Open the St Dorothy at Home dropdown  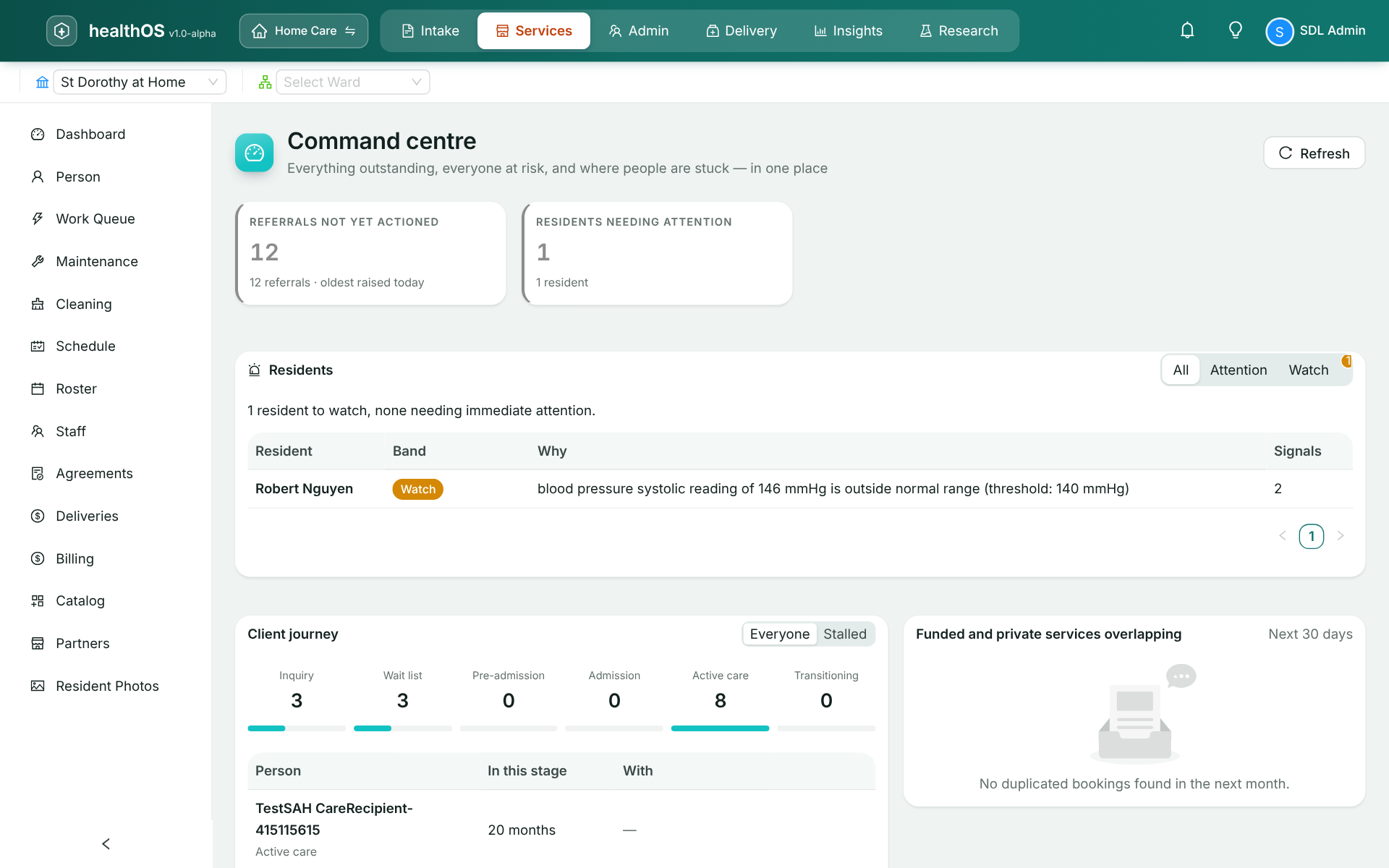[x=139, y=82]
